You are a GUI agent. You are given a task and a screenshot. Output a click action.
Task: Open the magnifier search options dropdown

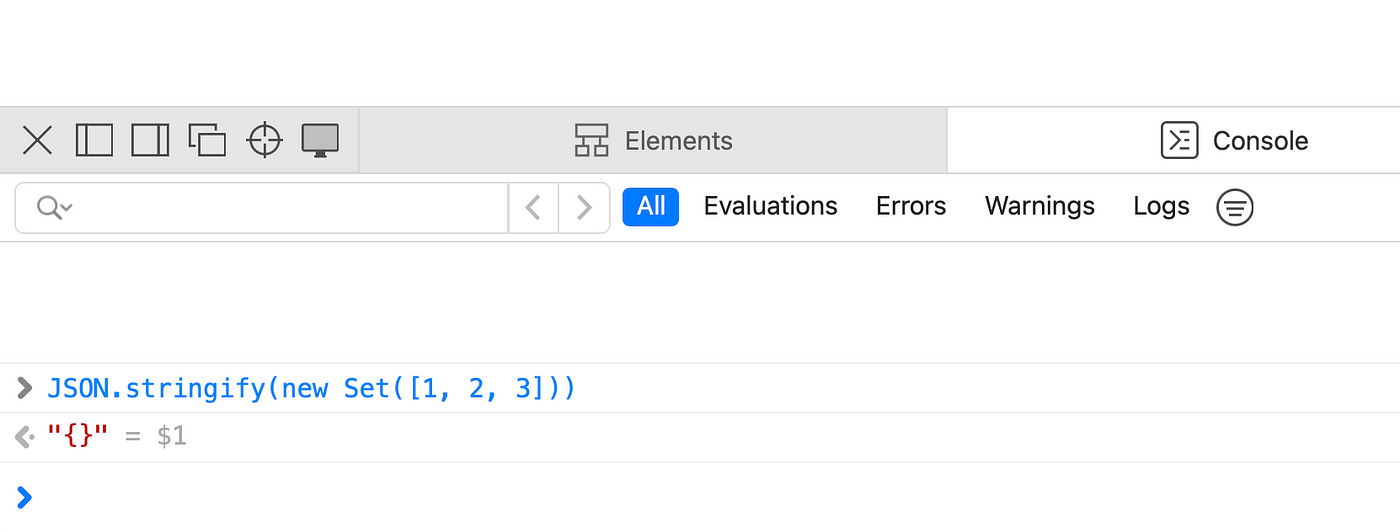click(54, 207)
